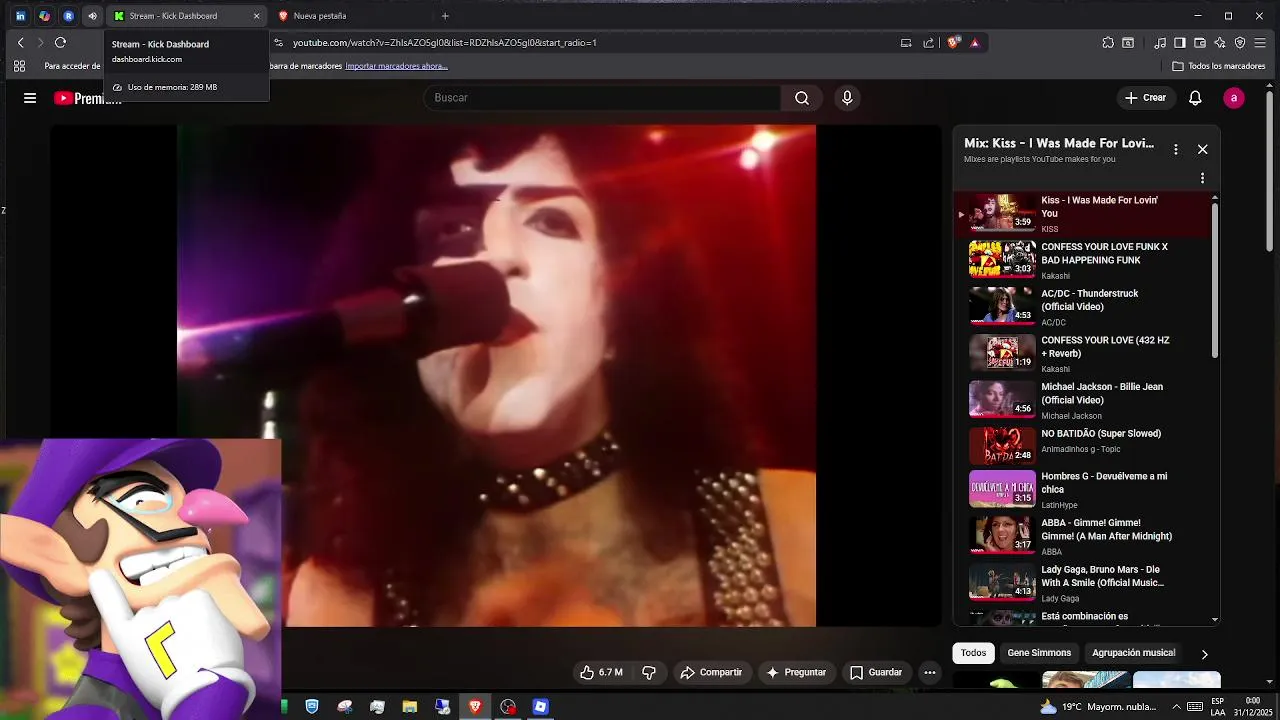Viewport: 1280px width, 720px height.
Task: Click the Crear button
Action: [x=1146, y=98]
